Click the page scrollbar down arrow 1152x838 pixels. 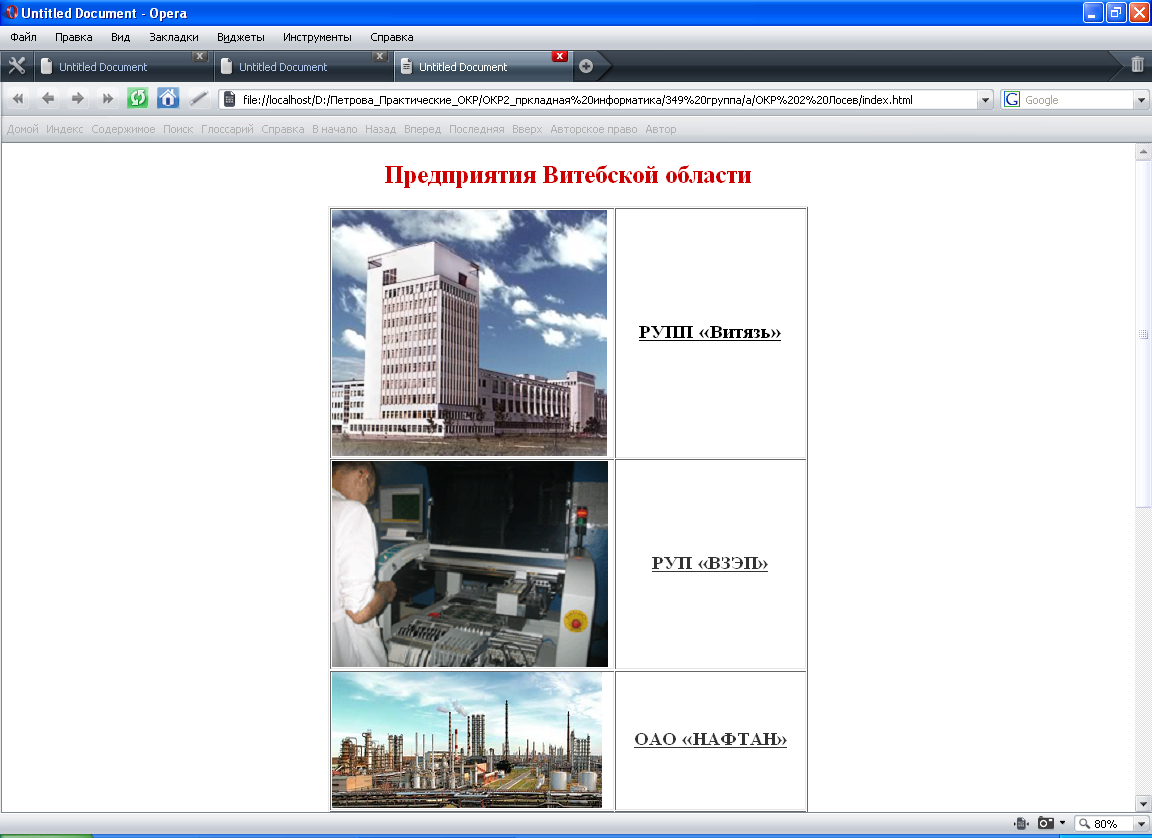[1142, 803]
